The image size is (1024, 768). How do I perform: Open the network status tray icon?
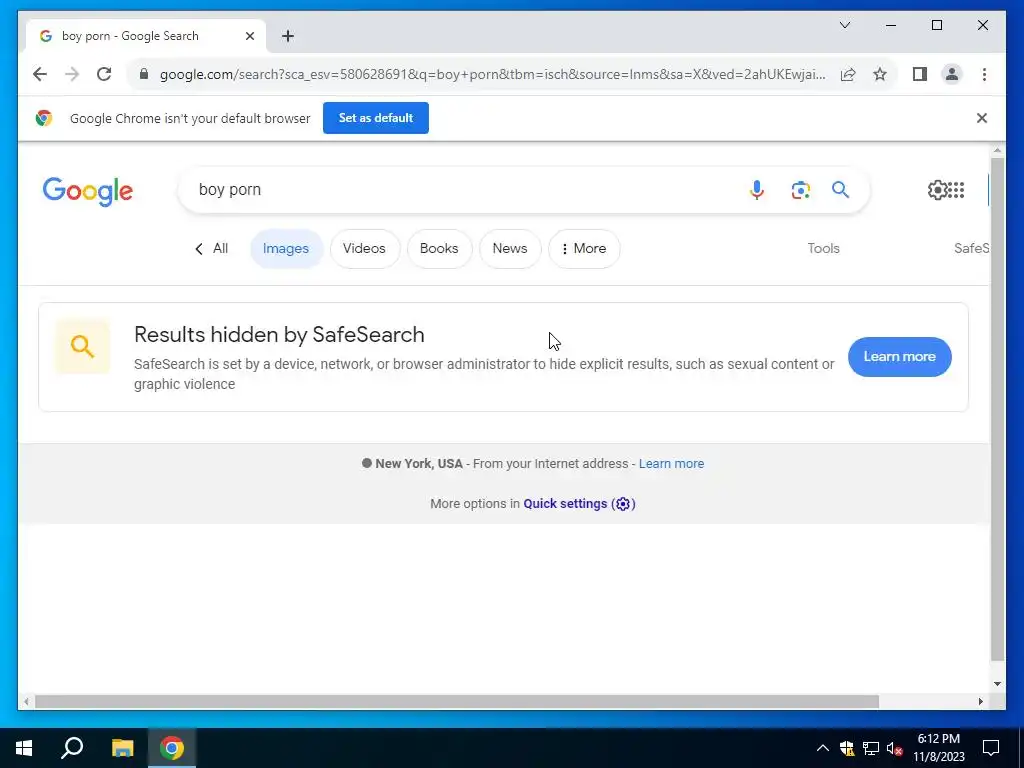pyautogui.click(x=871, y=748)
